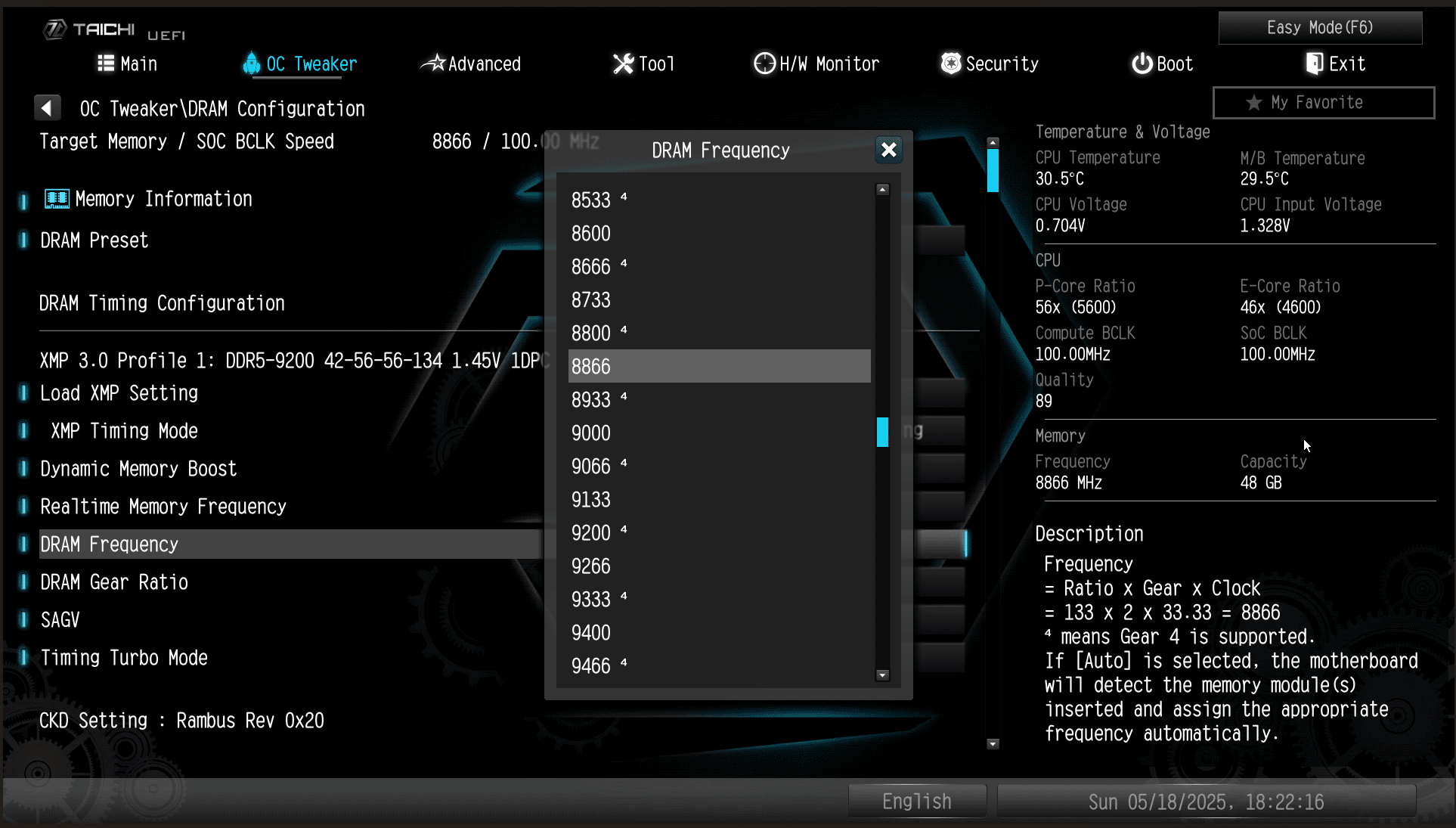Click the Boot power icon
The height and width of the screenshot is (828, 1456).
coord(1142,64)
